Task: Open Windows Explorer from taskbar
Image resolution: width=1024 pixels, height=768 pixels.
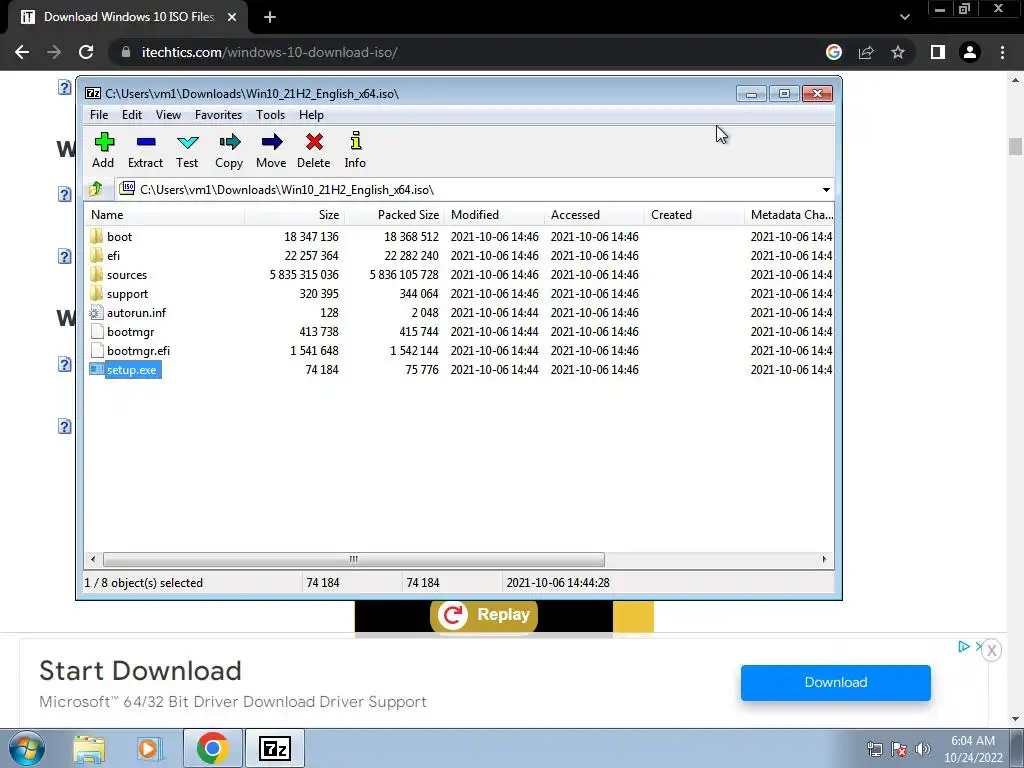Action: coord(89,748)
